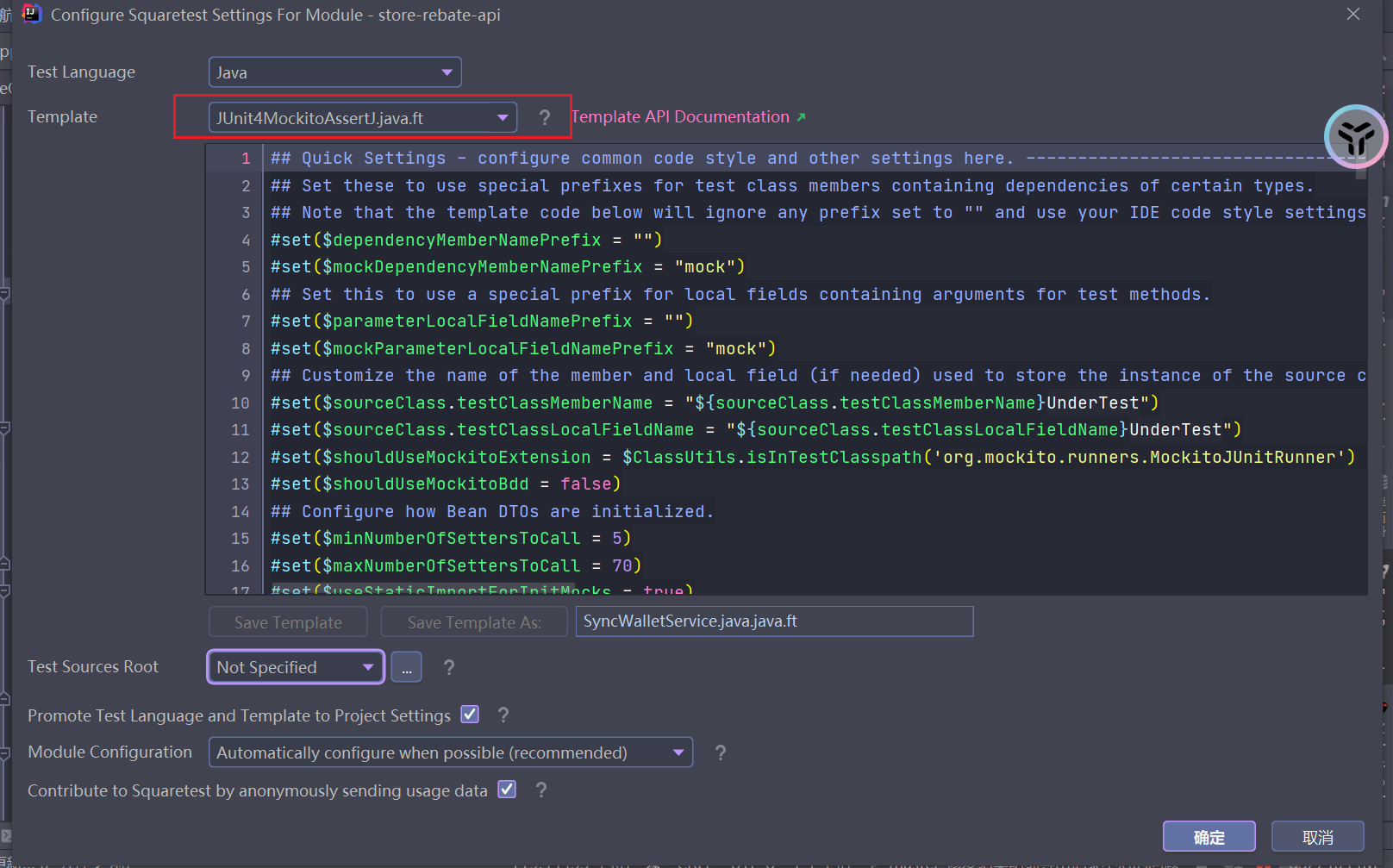
Task: Toggle anonymous usage data contribution checkbox
Action: 507,790
